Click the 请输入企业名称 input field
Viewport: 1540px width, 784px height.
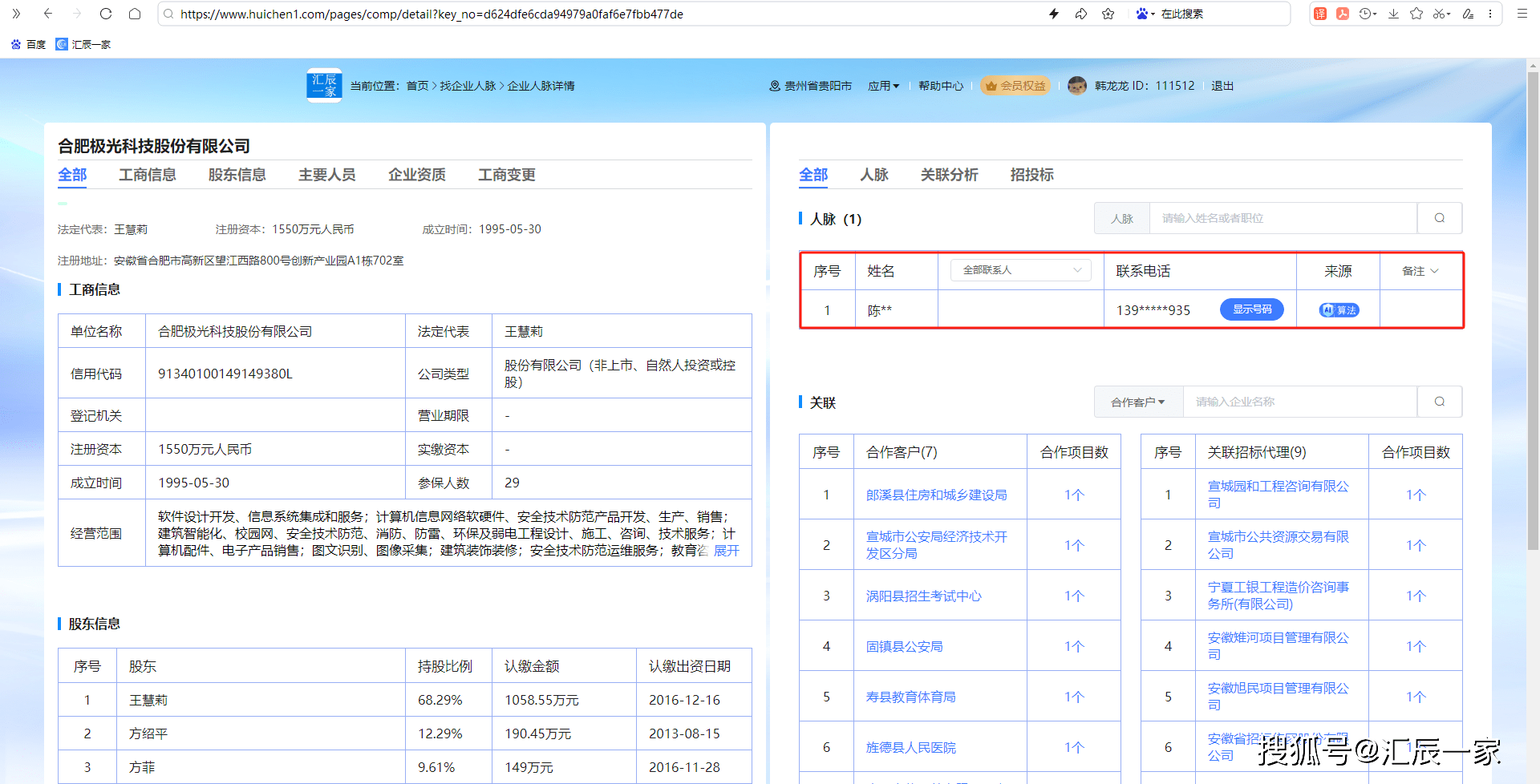1299,402
